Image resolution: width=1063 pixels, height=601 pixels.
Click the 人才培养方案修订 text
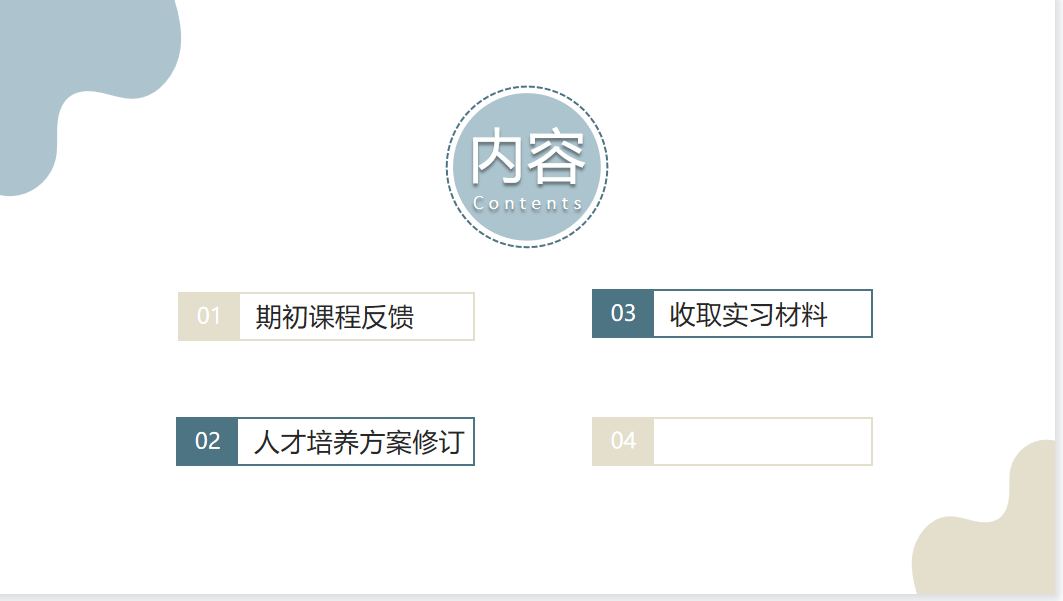[x=357, y=442]
